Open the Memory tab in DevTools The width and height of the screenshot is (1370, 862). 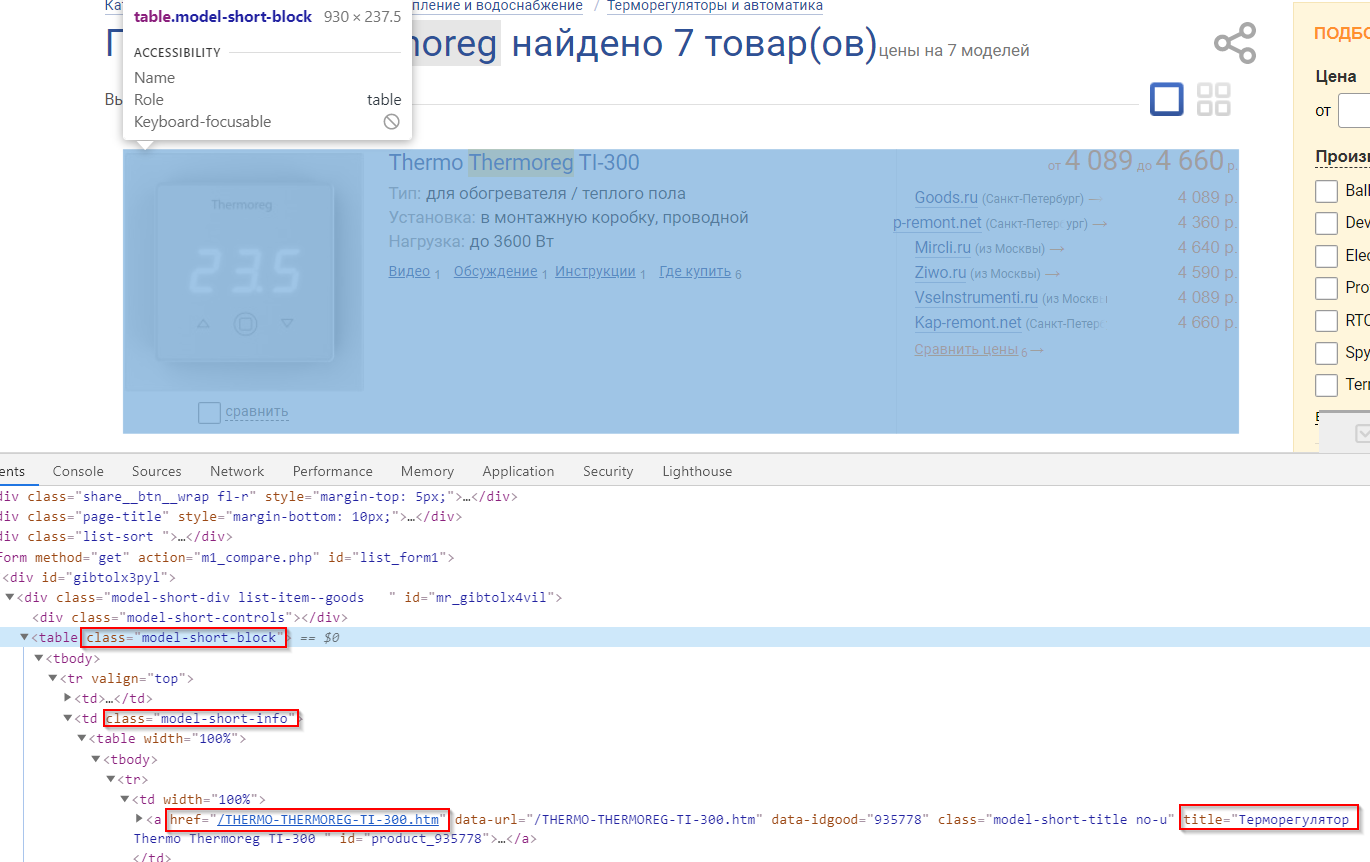(427, 471)
